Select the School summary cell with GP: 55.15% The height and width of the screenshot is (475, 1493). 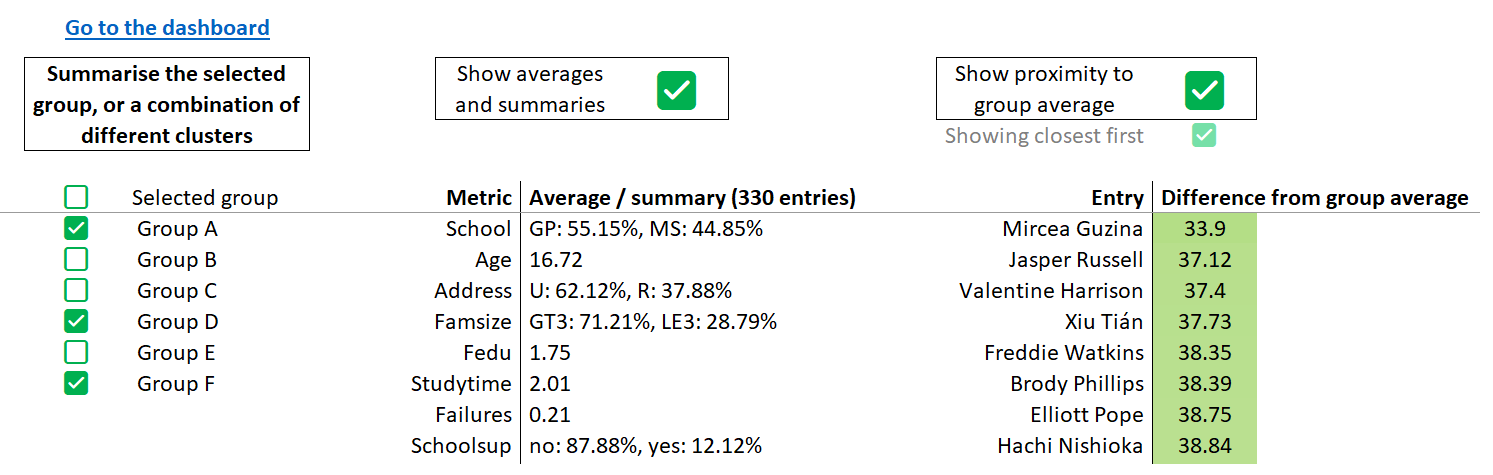tap(646, 229)
